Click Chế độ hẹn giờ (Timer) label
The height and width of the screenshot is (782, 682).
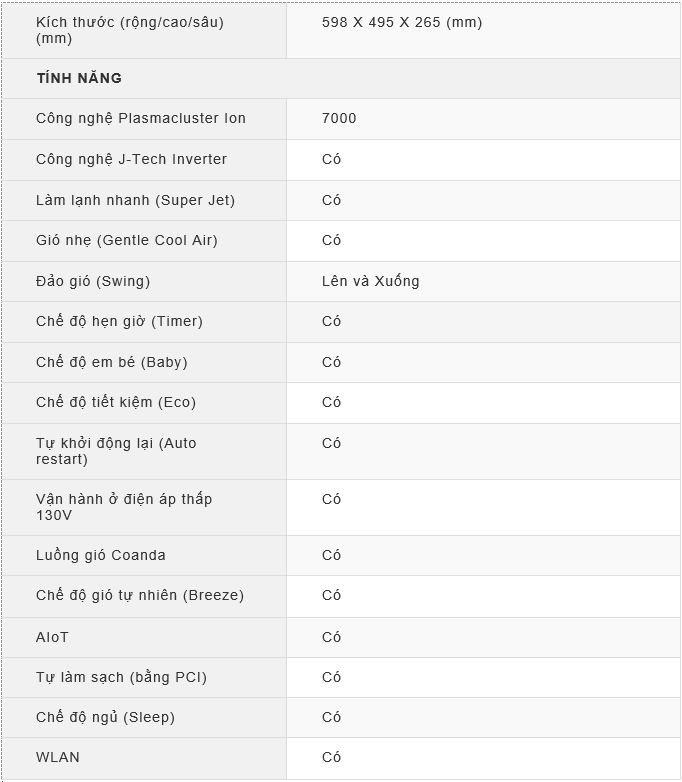click(119, 321)
